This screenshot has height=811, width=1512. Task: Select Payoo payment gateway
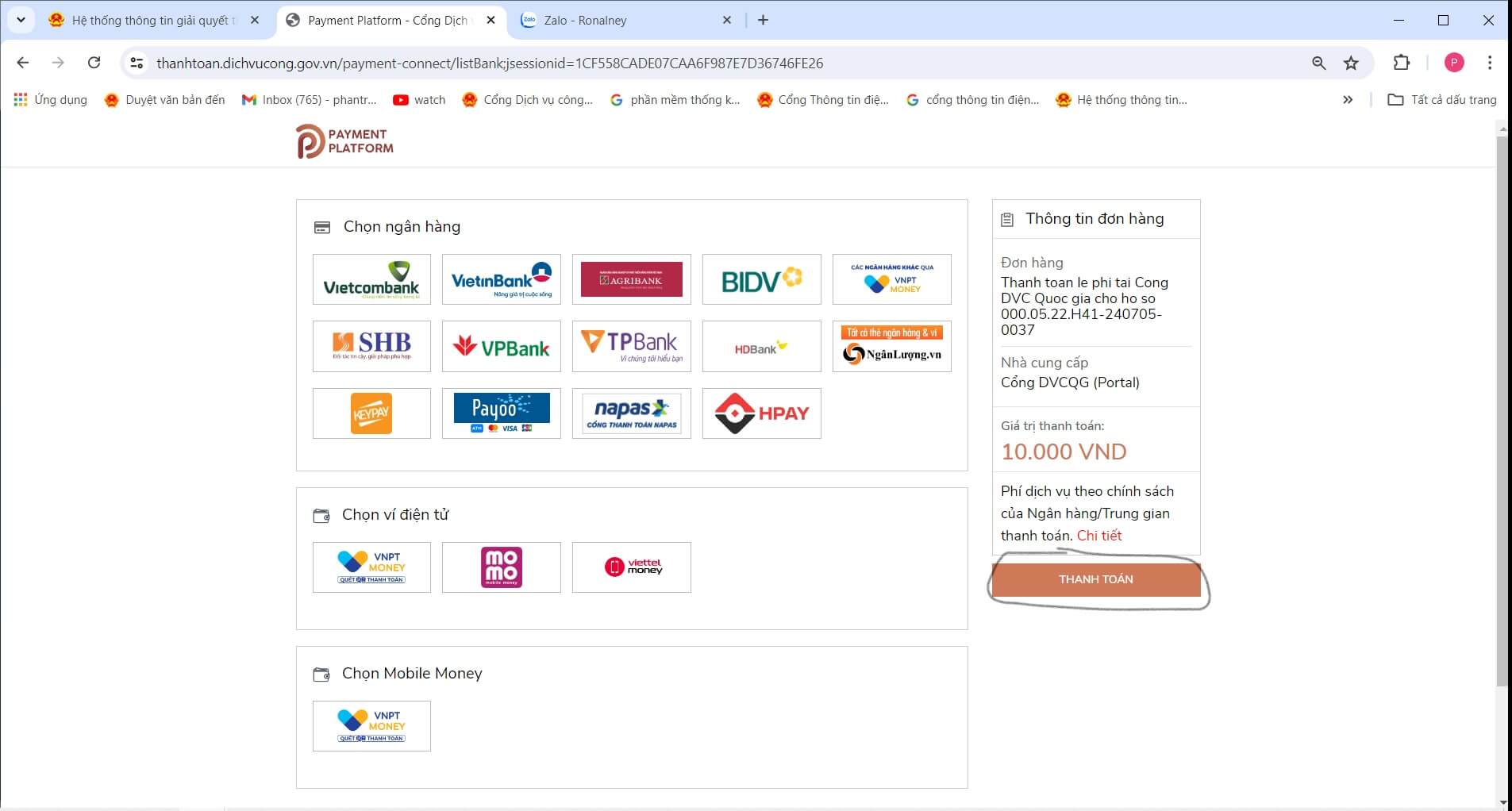[x=501, y=413]
